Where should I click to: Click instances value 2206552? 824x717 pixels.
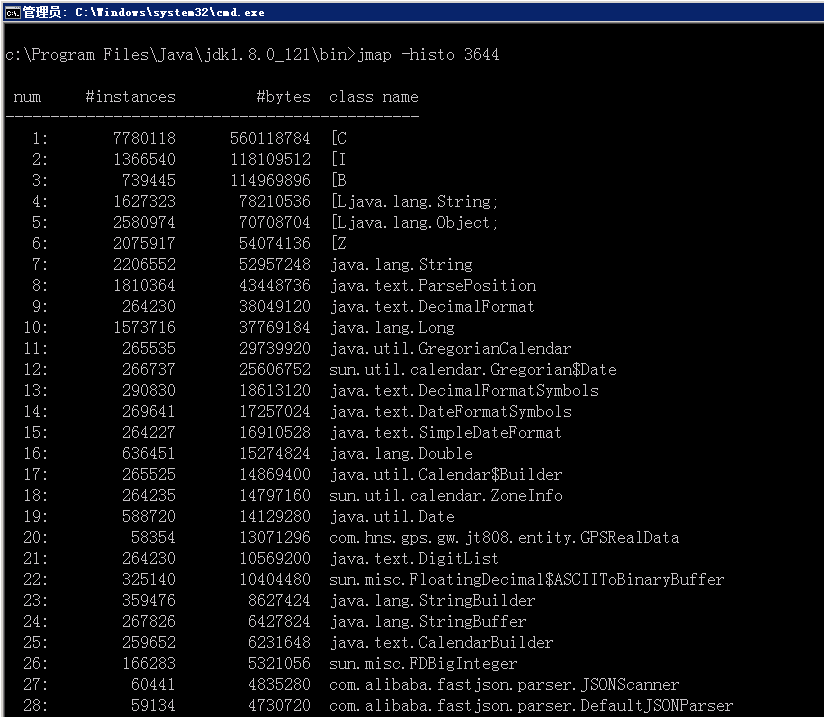[144, 264]
